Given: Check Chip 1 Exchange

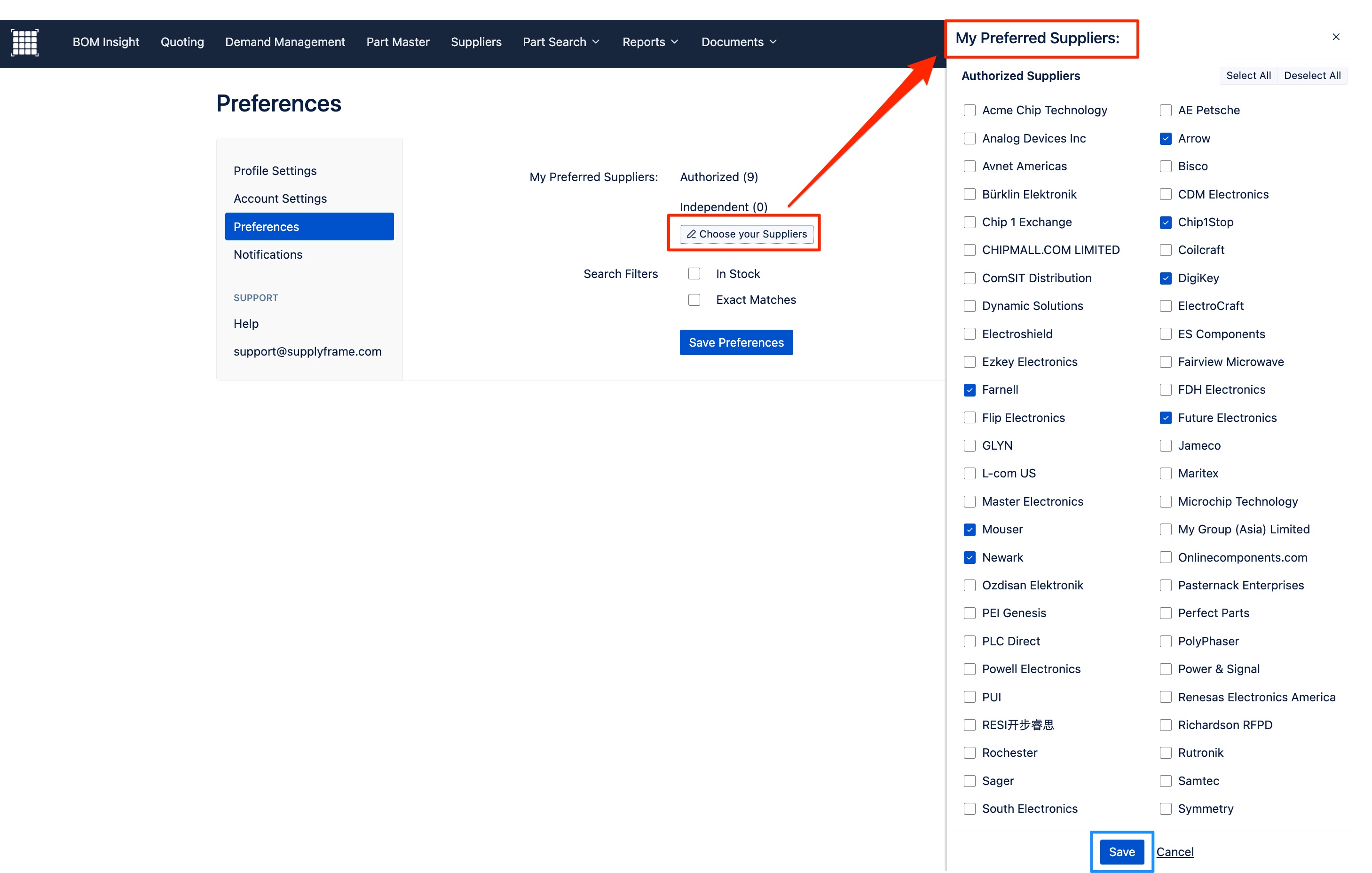Looking at the screenshot, I should coord(969,222).
